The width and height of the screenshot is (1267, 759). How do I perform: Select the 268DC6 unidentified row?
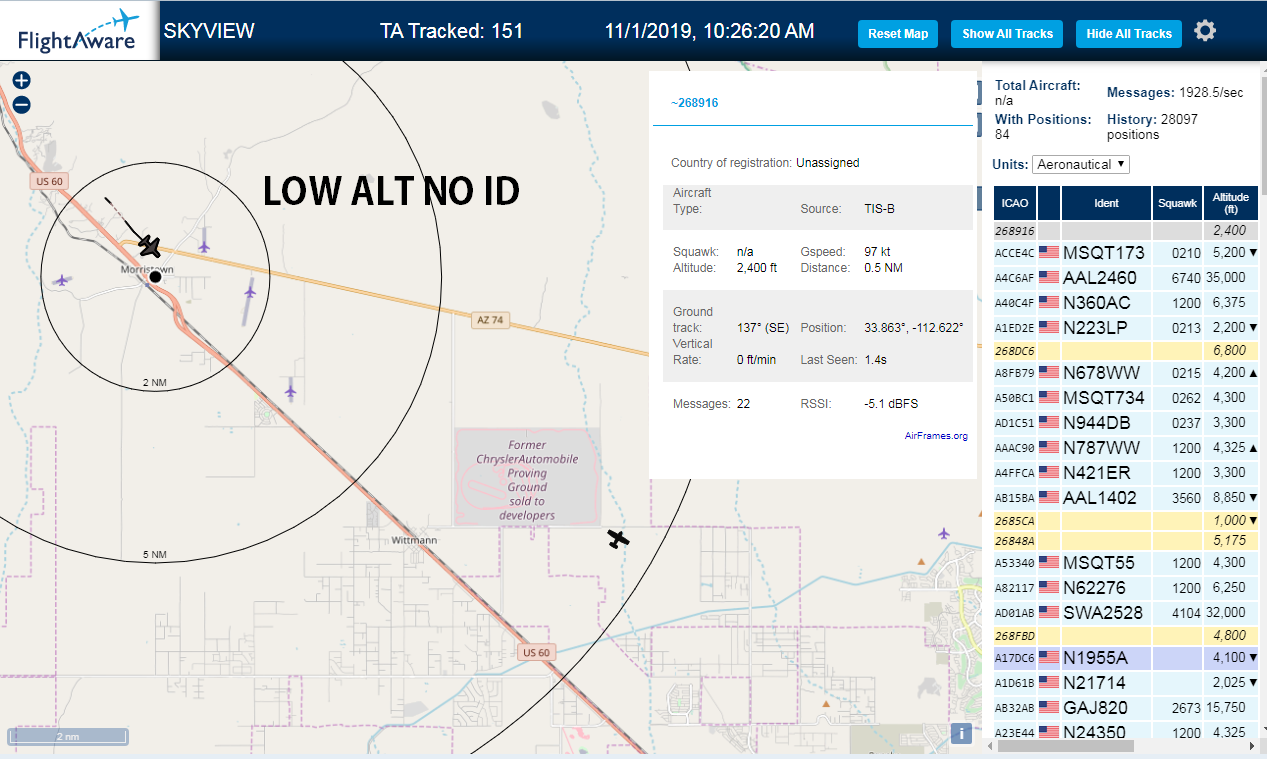click(x=1126, y=350)
